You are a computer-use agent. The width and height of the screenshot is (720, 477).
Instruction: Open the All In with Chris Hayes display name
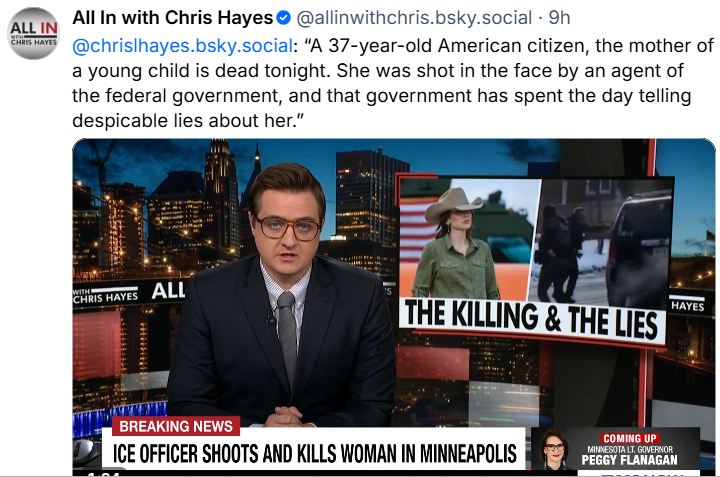[x=173, y=18]
